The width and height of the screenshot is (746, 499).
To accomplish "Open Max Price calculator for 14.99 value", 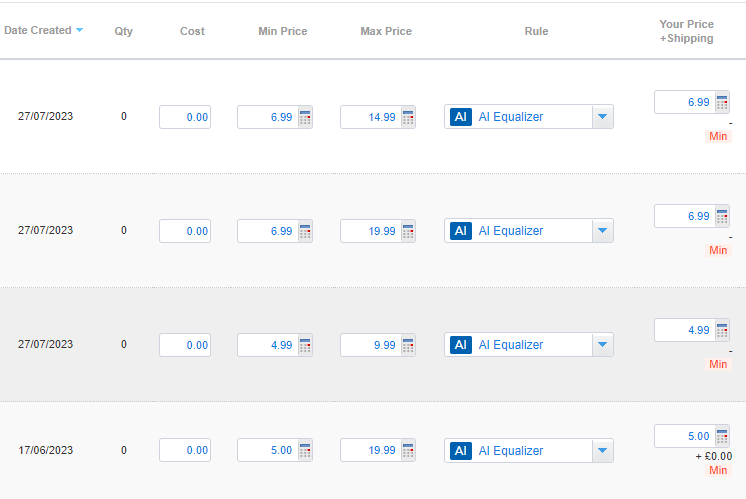I will coord(408,117).
